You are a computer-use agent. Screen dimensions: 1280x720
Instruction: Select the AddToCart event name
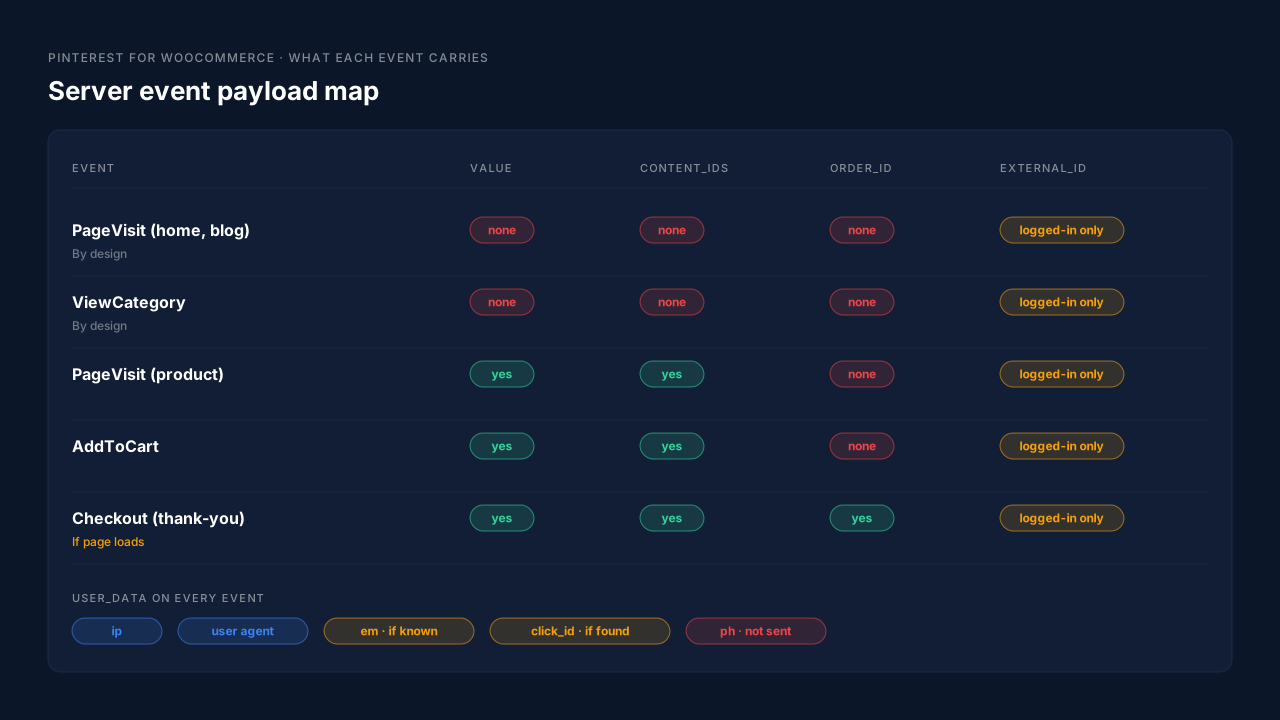tap(115, 446)
